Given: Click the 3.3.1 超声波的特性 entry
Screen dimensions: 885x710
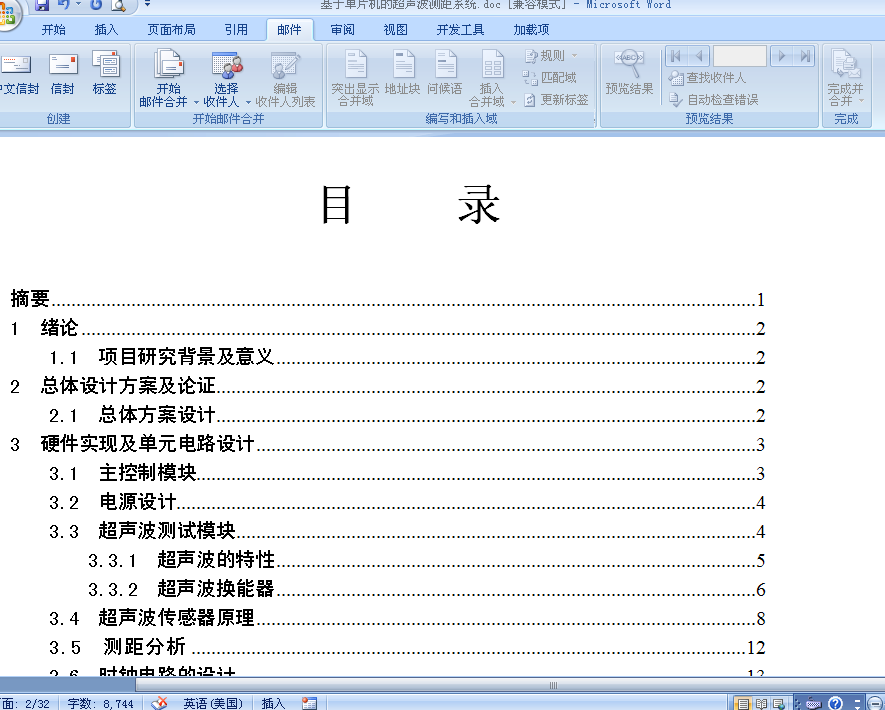Looking at the screenshot, I should pyautogui.click(x=215, y=560).
